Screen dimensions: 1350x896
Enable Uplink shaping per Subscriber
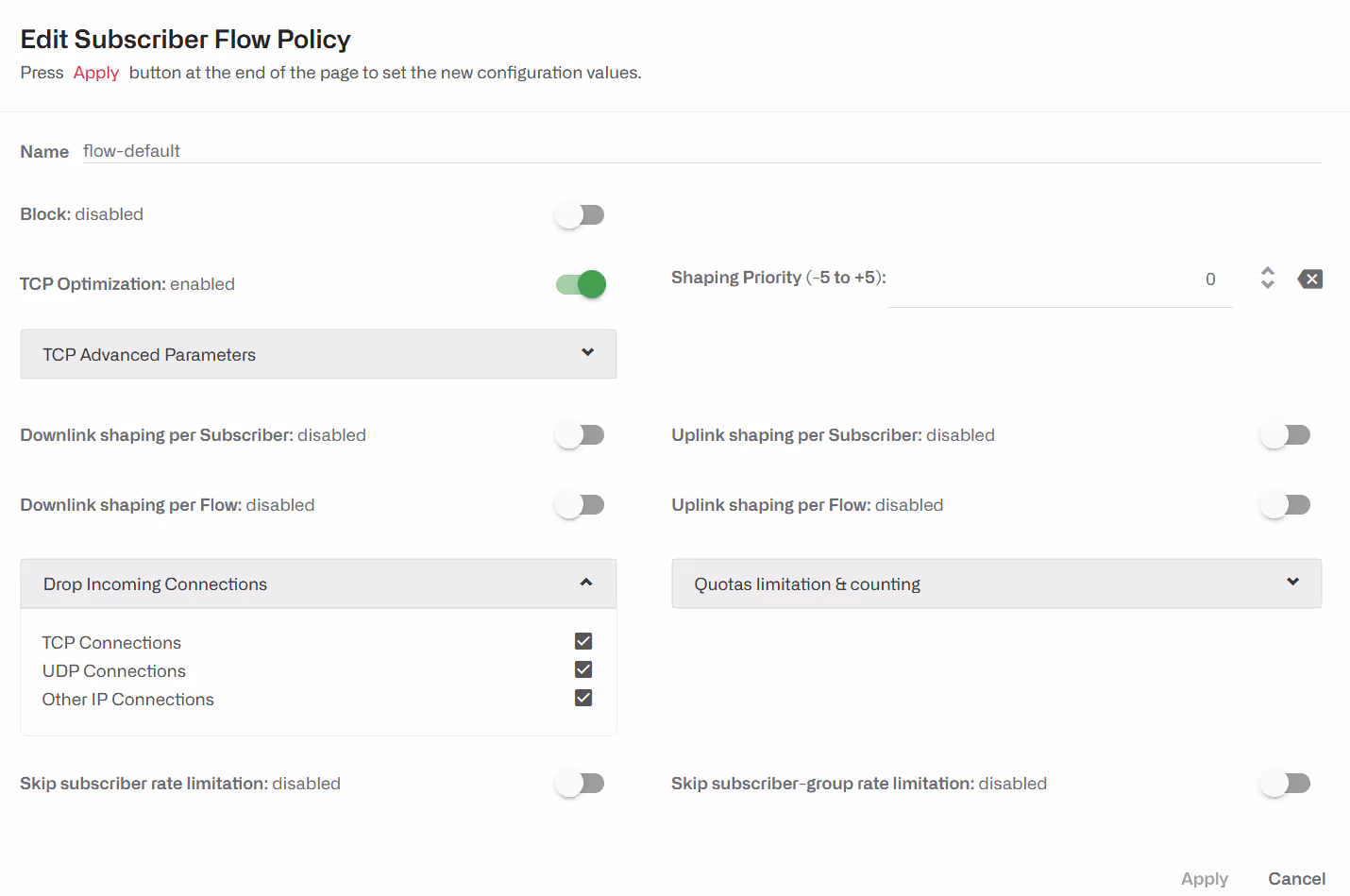pyautogui.click(x=1286, y=435)
